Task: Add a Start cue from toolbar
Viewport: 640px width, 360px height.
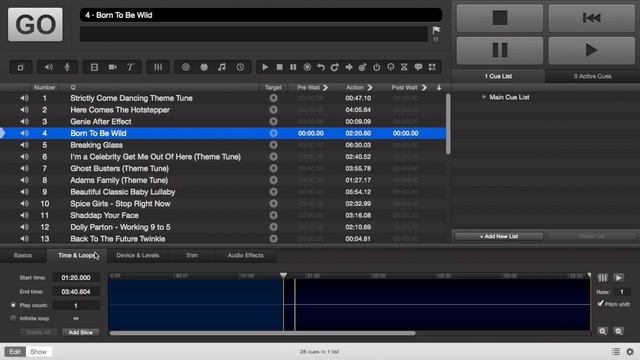Action: (x=265, y=67)
